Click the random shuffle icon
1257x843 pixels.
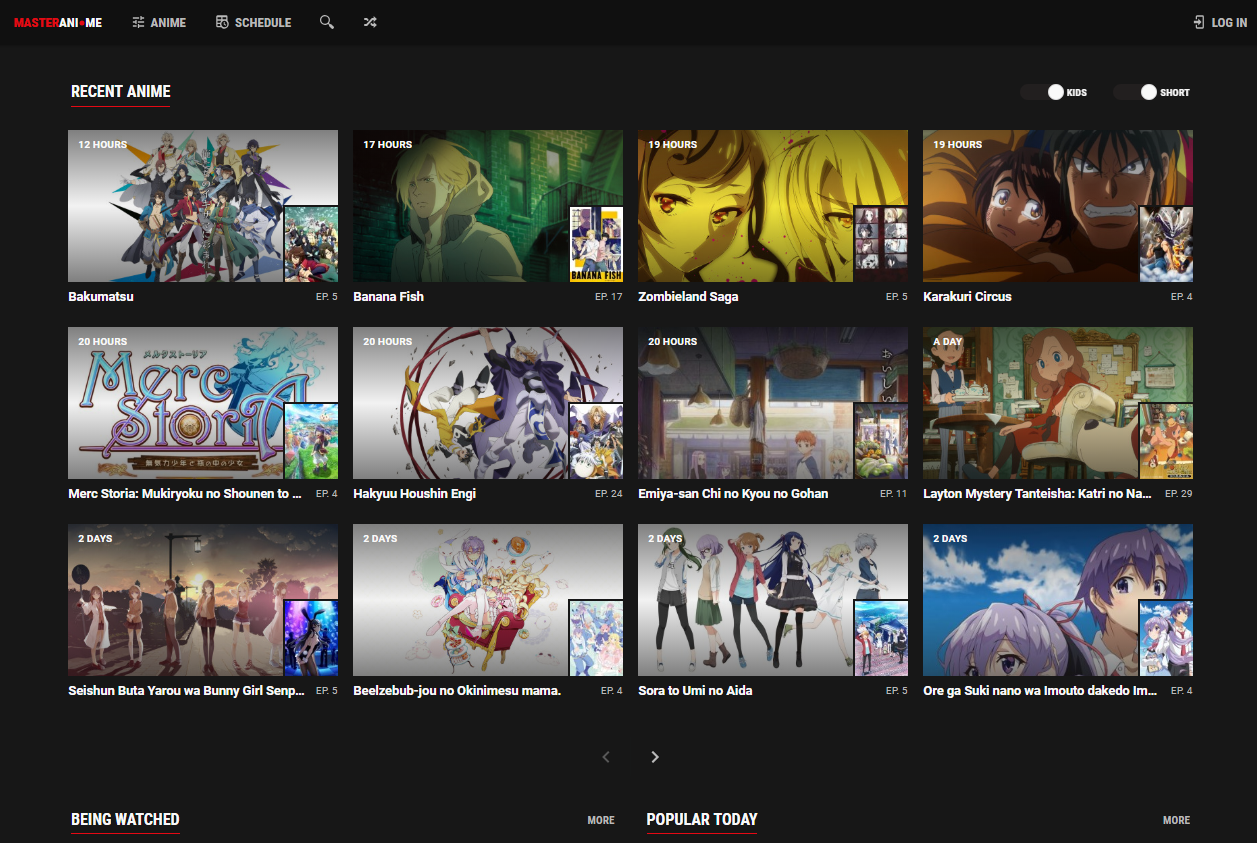tap(370, 22)
